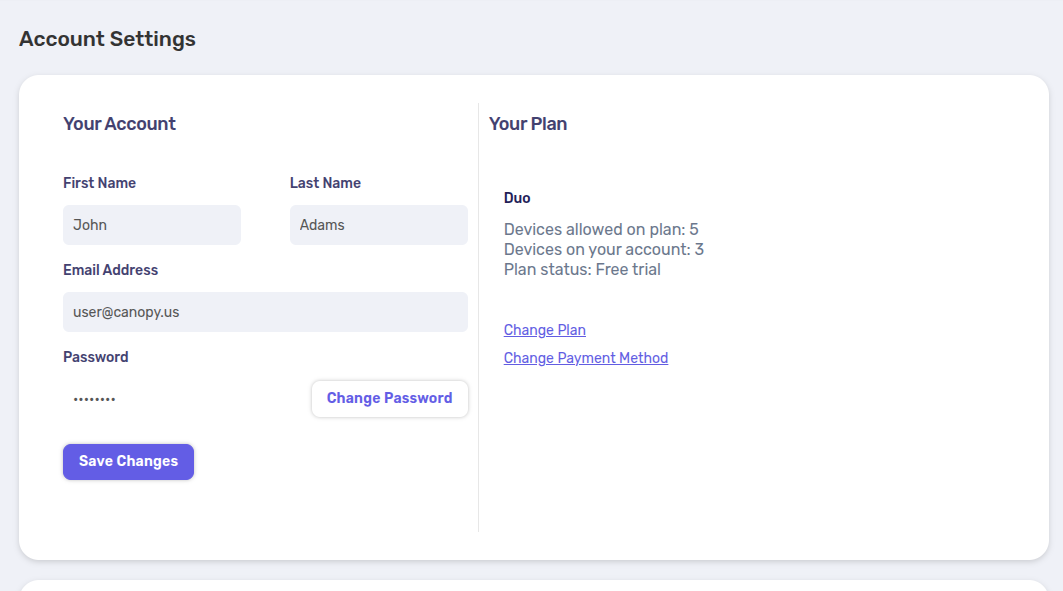This screenshot has width=1063, height=591.
Task: Click the Devices on your account text
Action: 604,249
